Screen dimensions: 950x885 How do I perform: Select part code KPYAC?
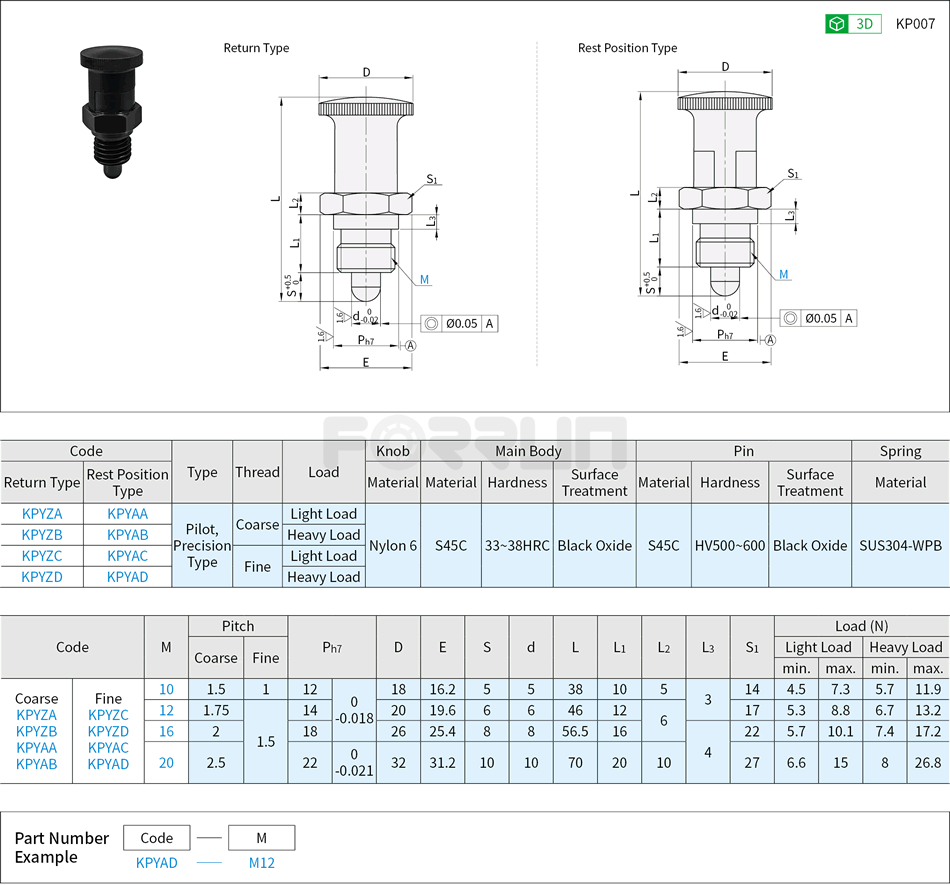point(127,555)
